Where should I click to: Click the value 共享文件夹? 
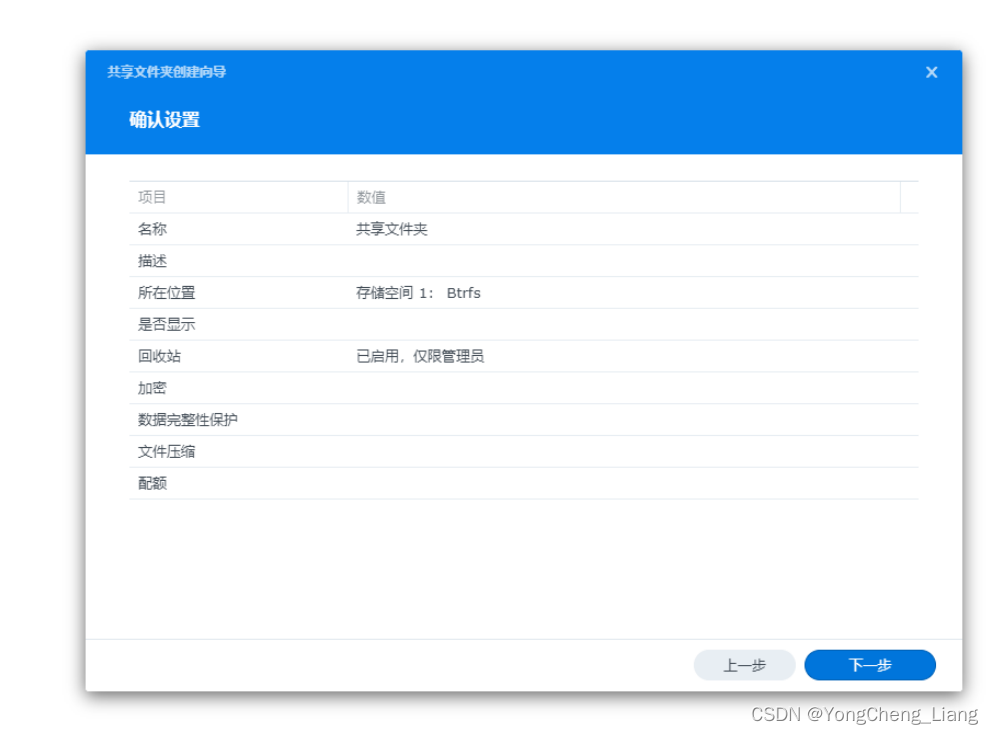391,229
